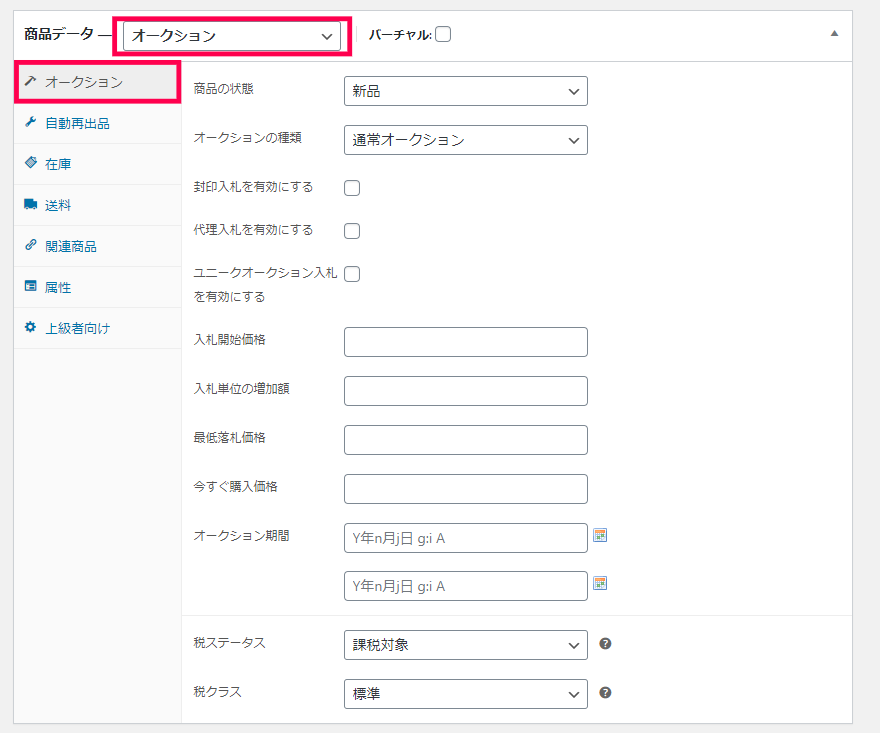Toggle the バーチャル checkbox
This screenshot has width=880, height=733.
(443, 34)
